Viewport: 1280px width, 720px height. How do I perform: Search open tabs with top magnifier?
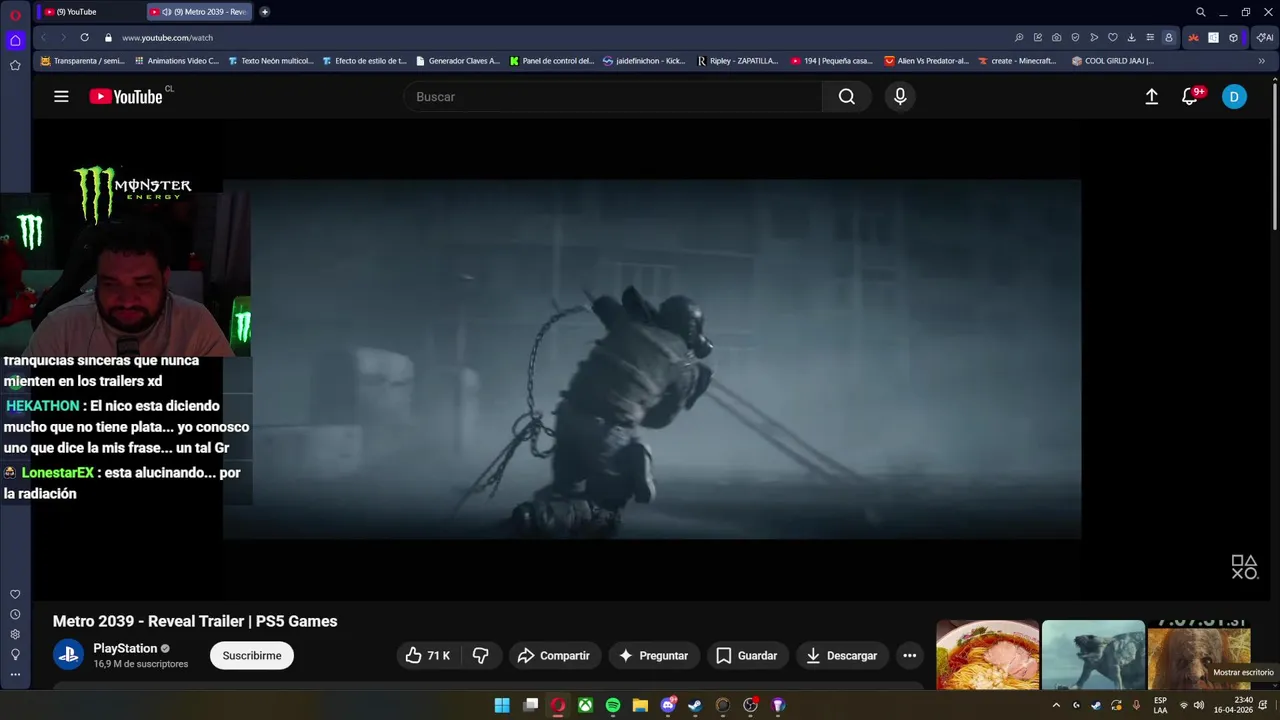1201,12
